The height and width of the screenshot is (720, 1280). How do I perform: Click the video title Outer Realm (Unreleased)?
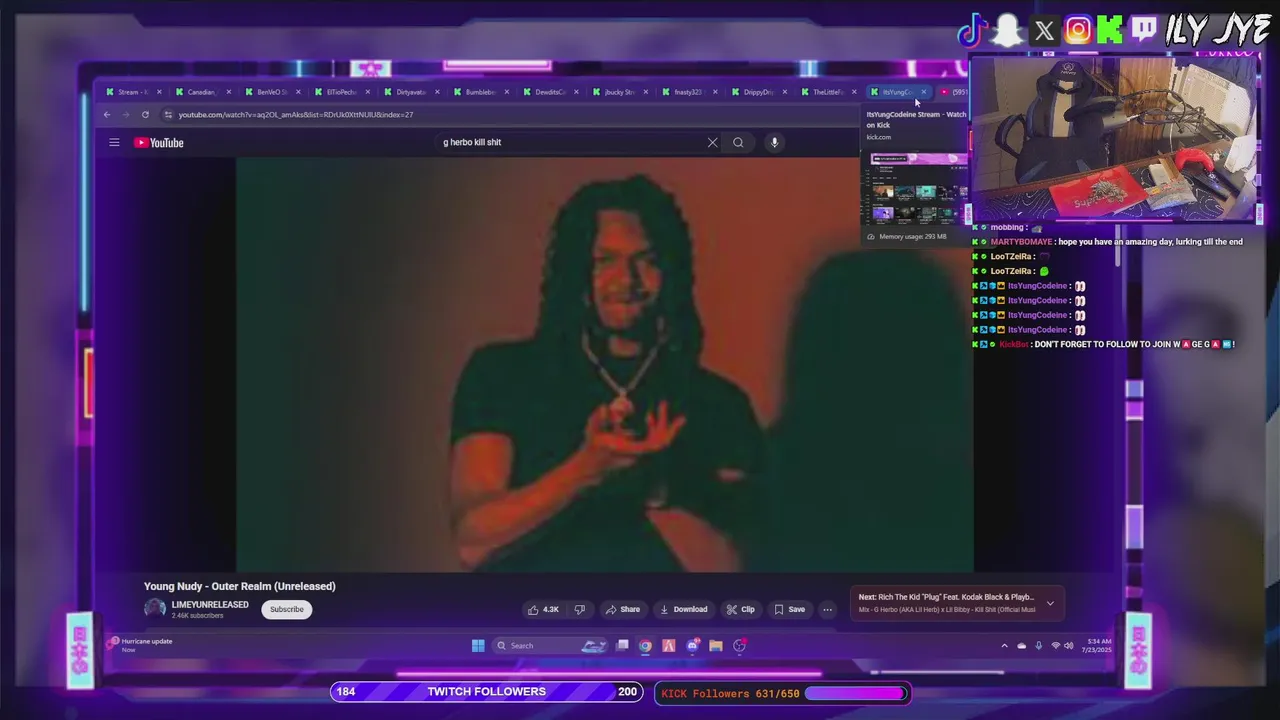click(x=240, y=586)
